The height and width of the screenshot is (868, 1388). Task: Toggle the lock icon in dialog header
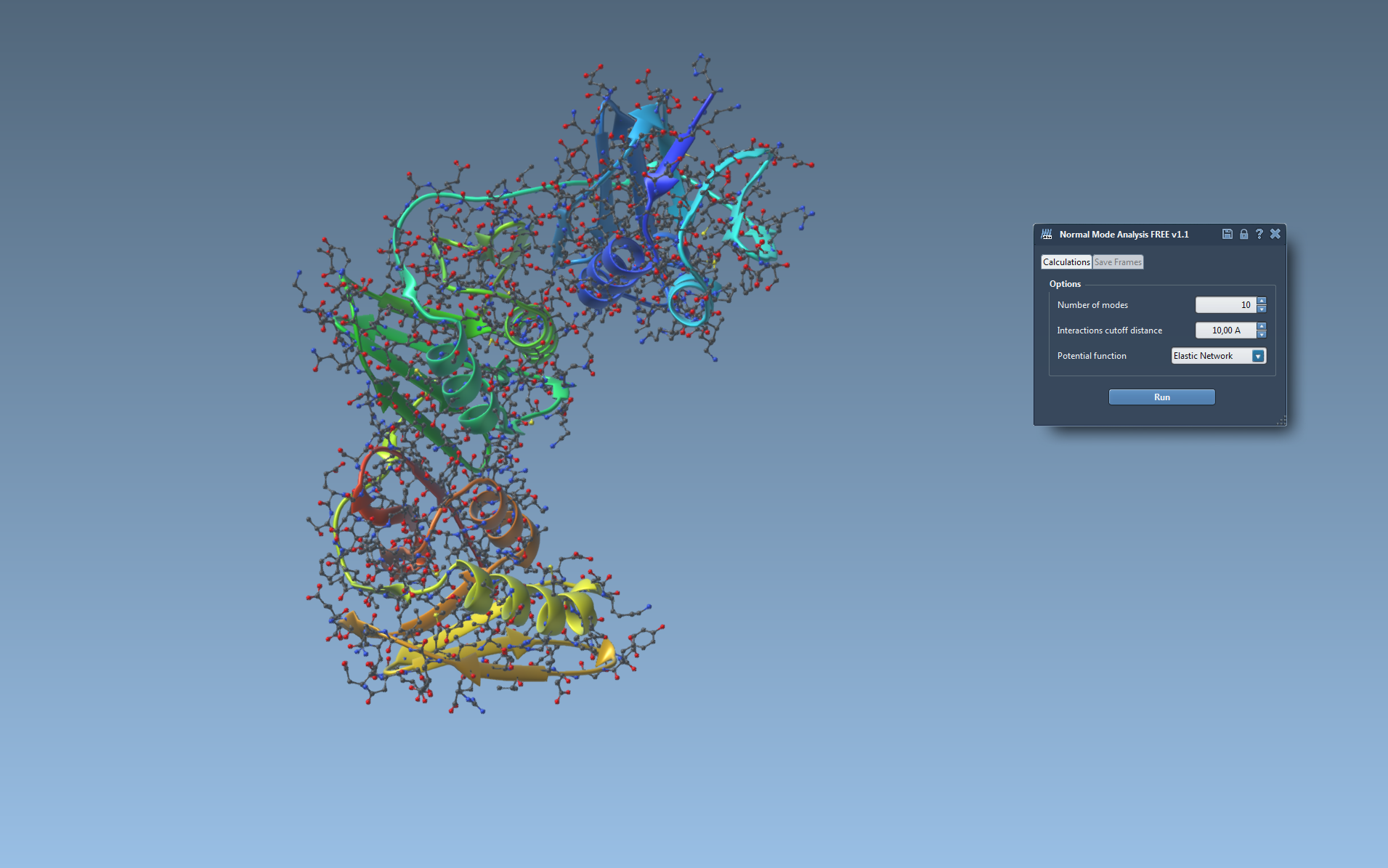(1243, 234)
